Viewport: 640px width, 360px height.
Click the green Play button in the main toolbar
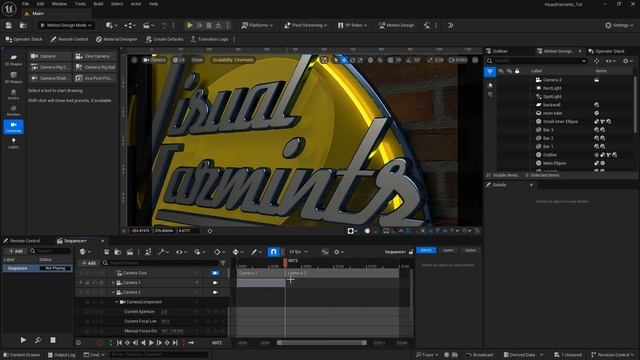(x=189, y=25)
